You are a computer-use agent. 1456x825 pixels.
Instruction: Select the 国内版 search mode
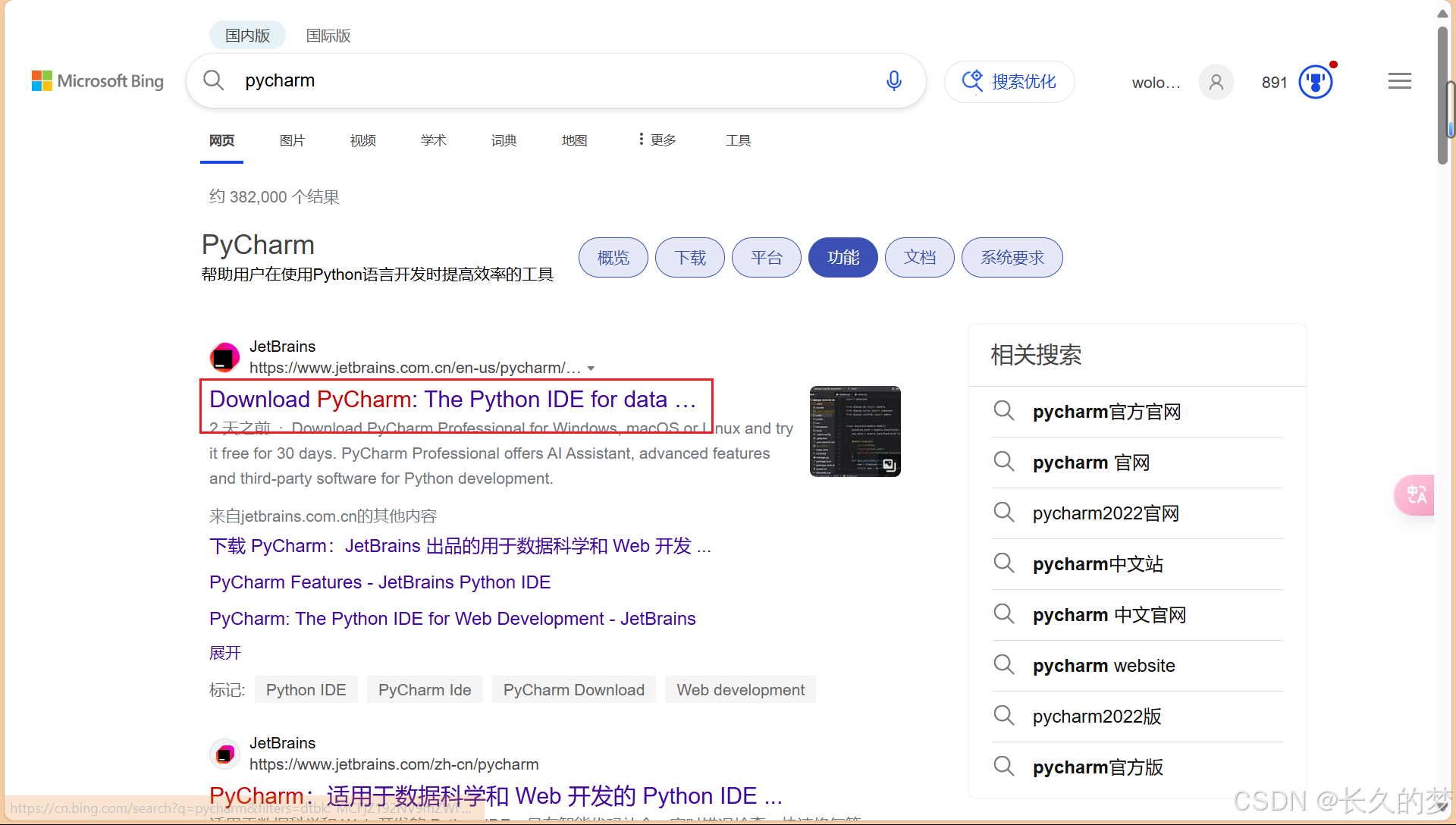click(247, 36)
